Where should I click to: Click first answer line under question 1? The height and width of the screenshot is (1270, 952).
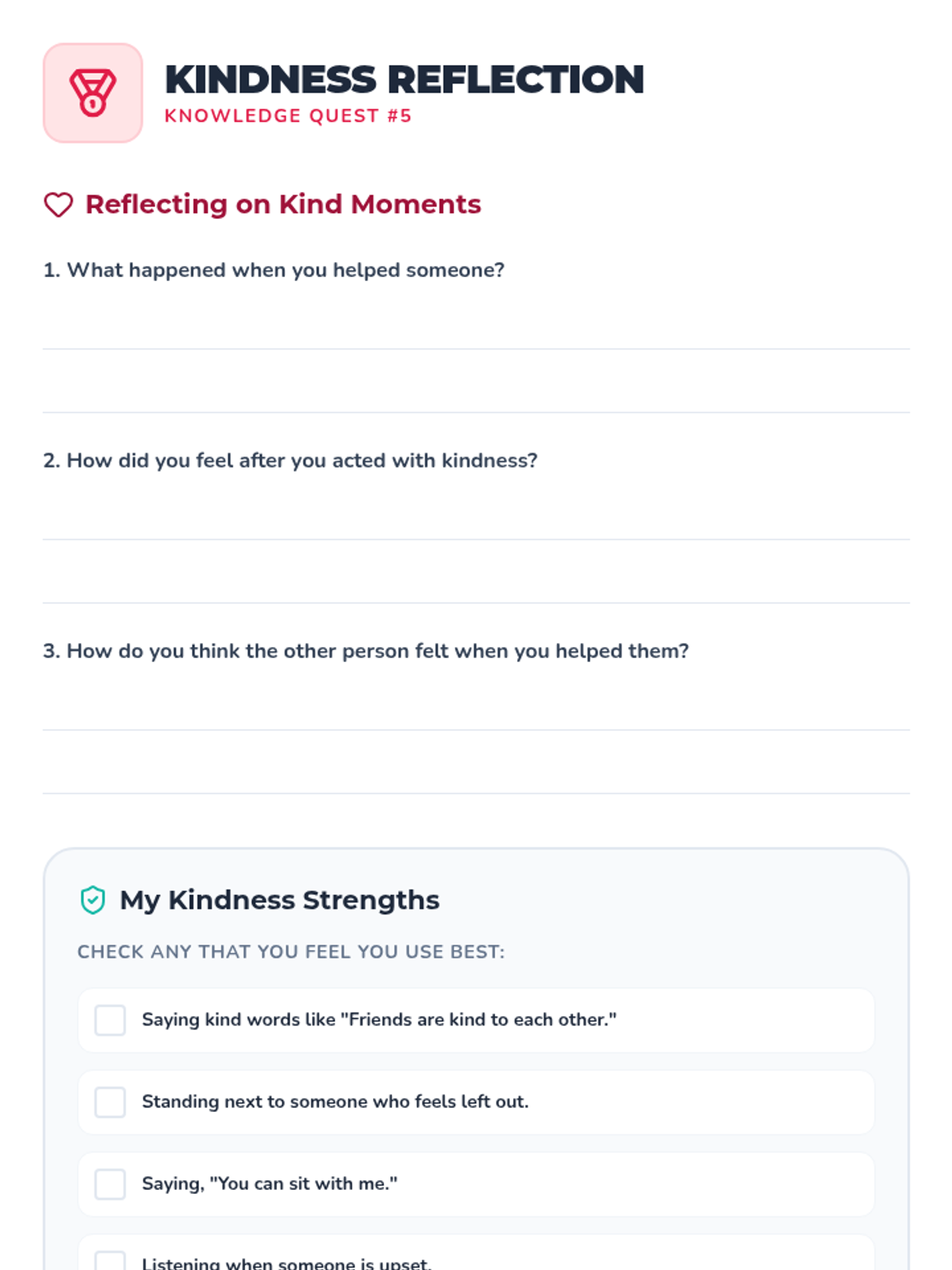[x=476, y=332]
